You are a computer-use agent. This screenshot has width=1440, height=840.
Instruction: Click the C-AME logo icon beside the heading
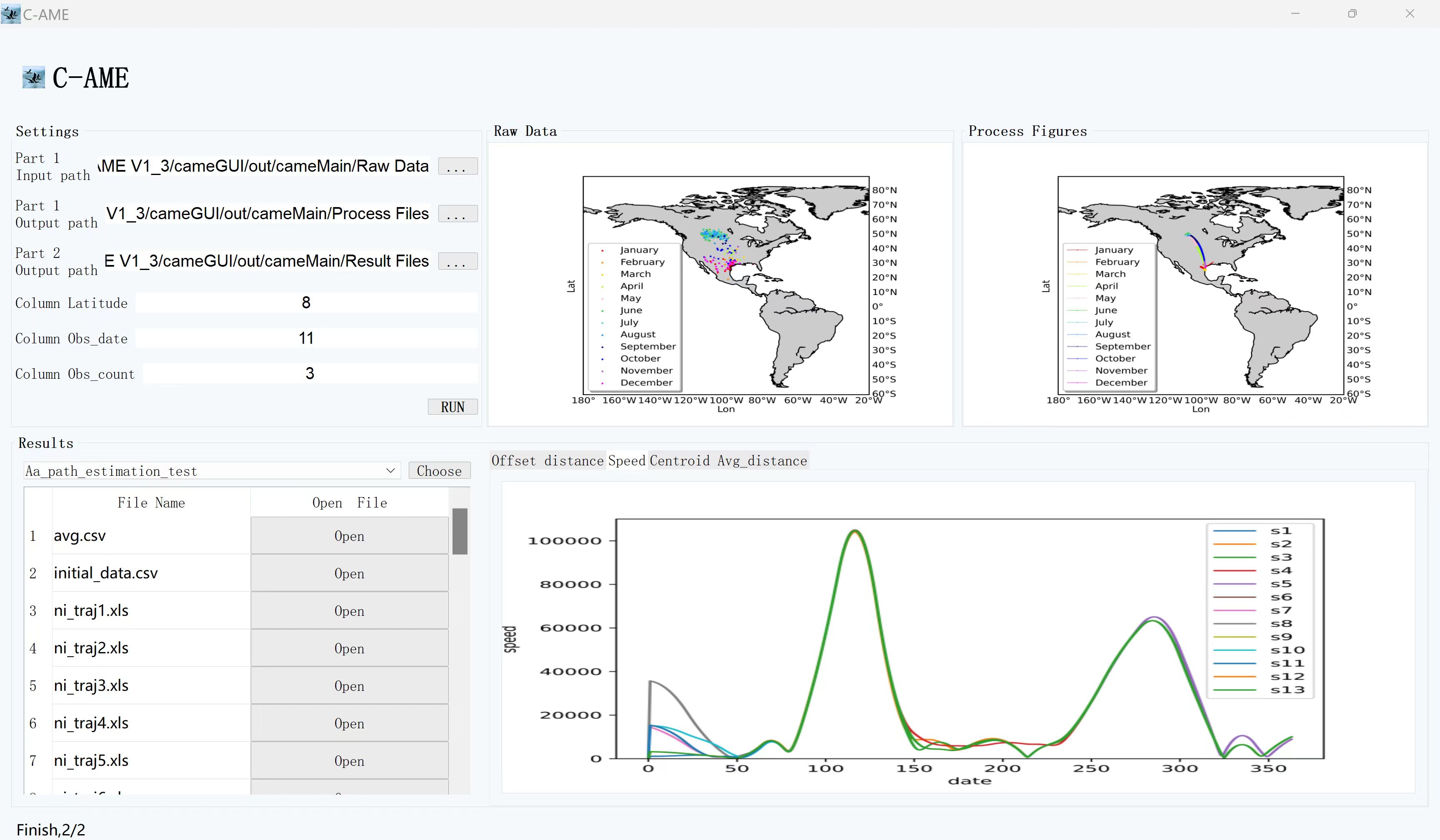point(33,77)
